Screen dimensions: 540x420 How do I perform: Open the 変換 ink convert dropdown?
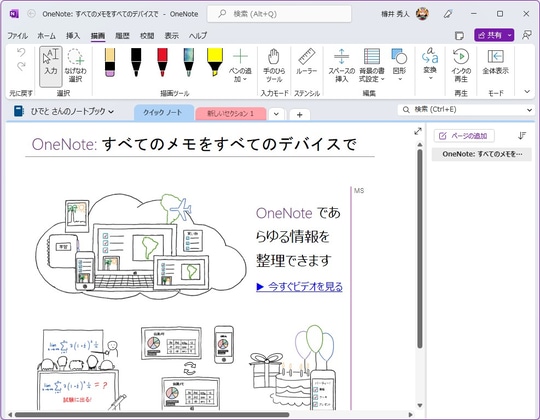point(430,64)
